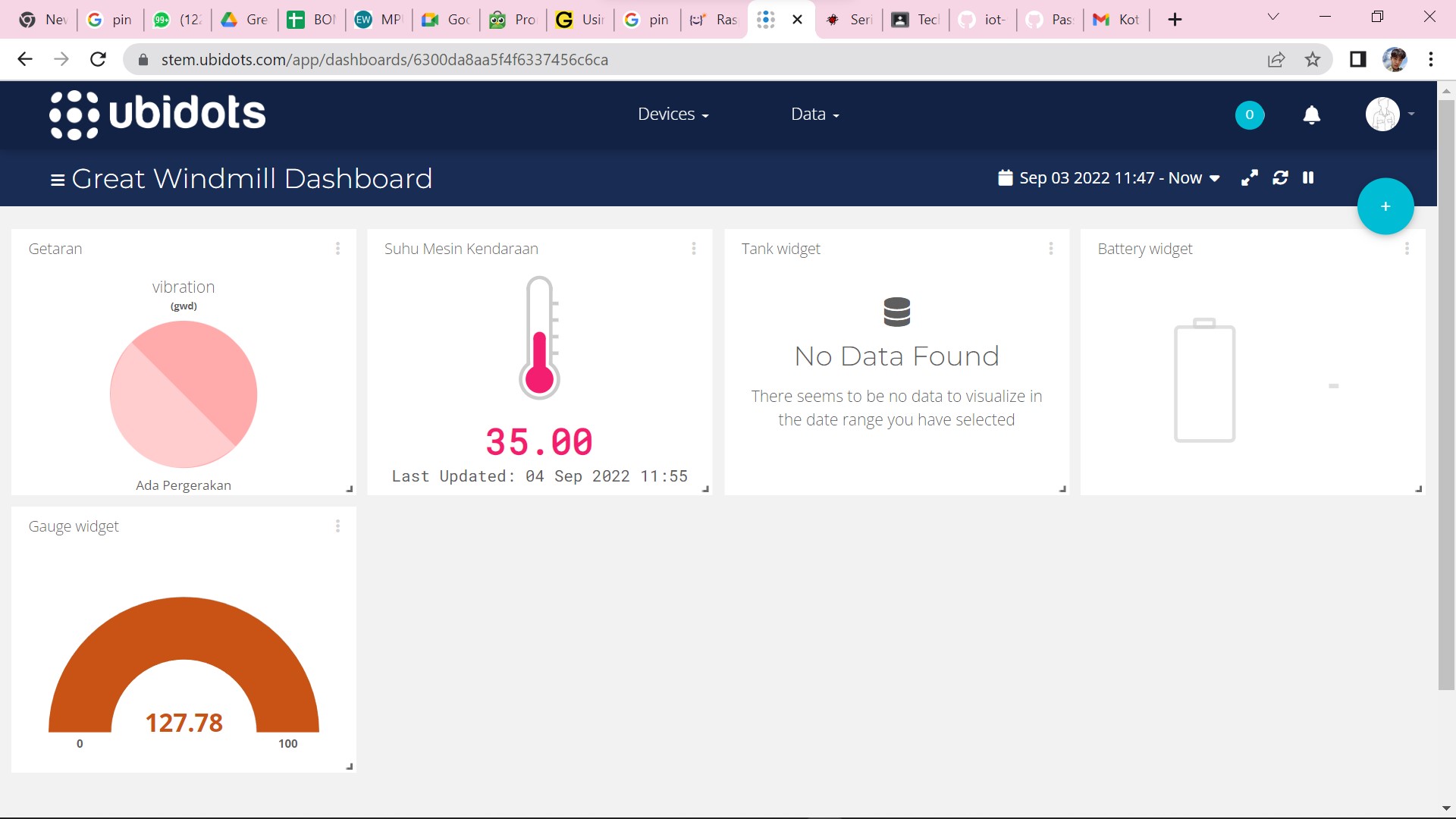Open the dashboards hamburger menu
This screenshot has height=819, width=1456.
pos(57,180)
